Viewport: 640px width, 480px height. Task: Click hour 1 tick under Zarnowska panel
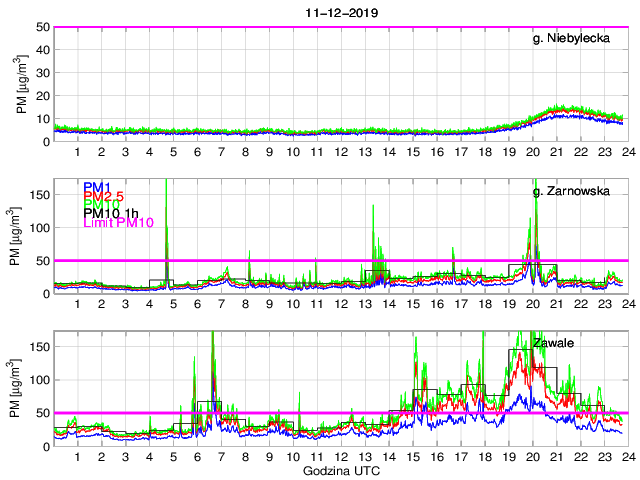78,304
